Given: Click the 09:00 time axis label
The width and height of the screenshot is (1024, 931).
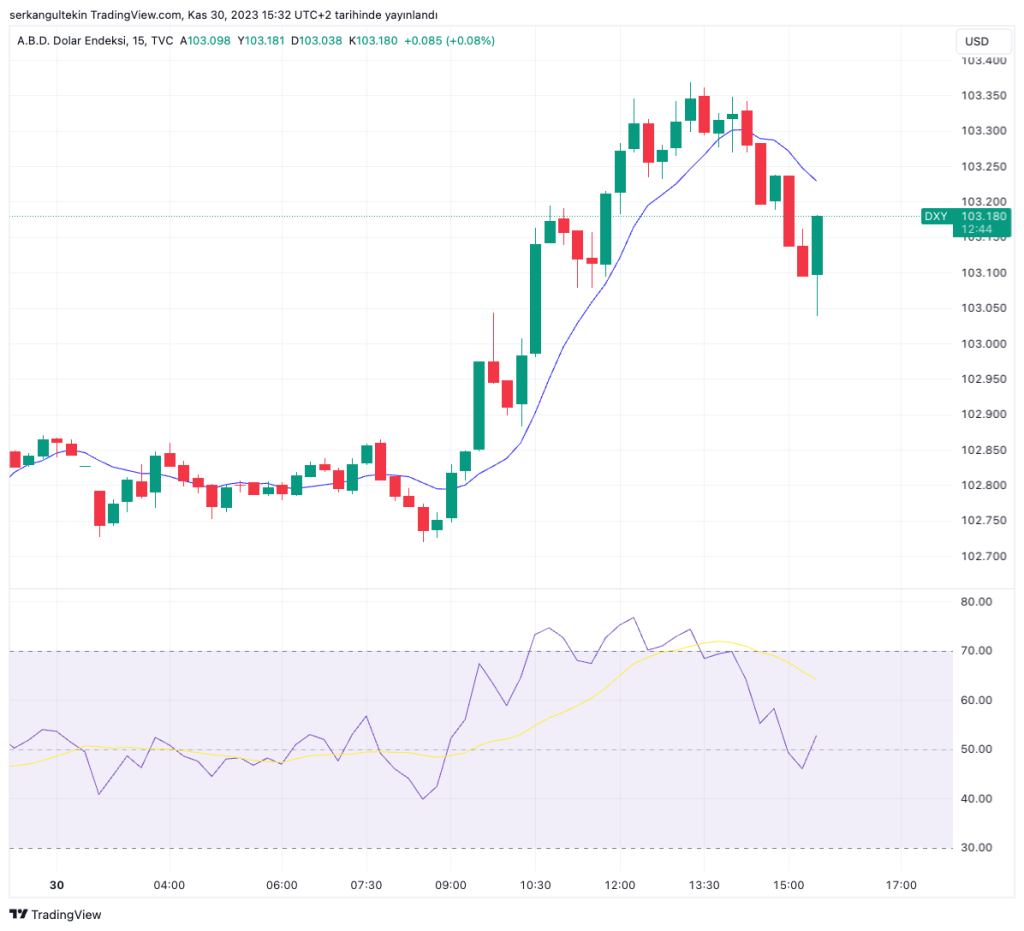Looking at the screenshot, I should pos(451,885).
